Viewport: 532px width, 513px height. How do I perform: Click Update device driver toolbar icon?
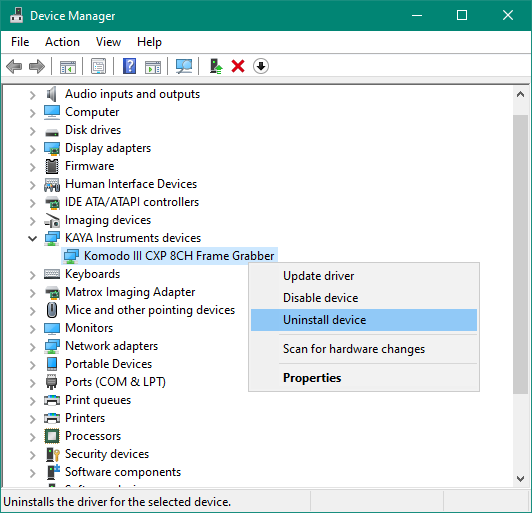click(216, 66)
